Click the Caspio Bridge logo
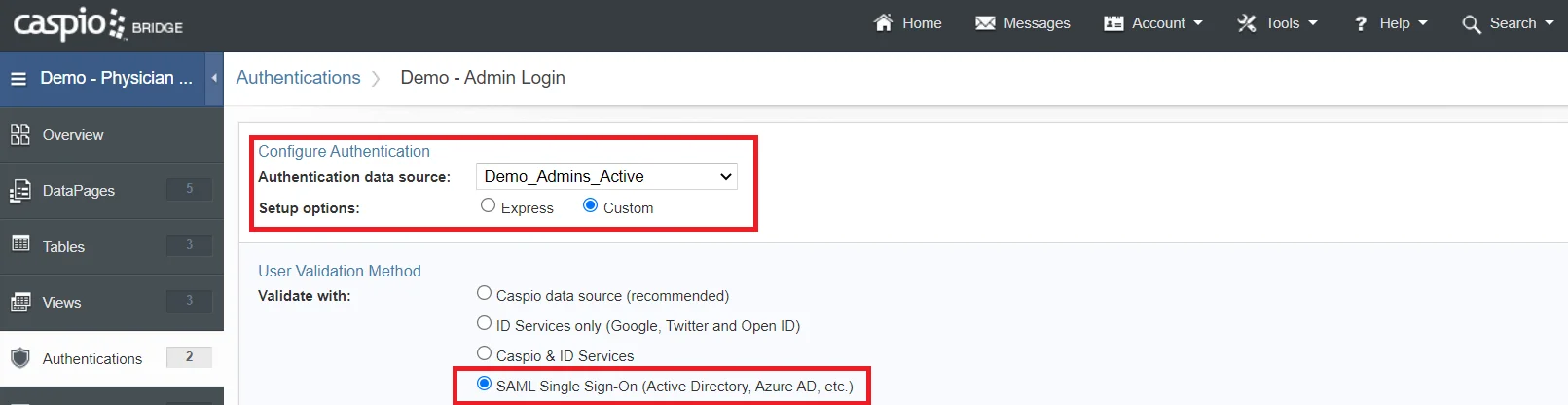 point(97,23)
